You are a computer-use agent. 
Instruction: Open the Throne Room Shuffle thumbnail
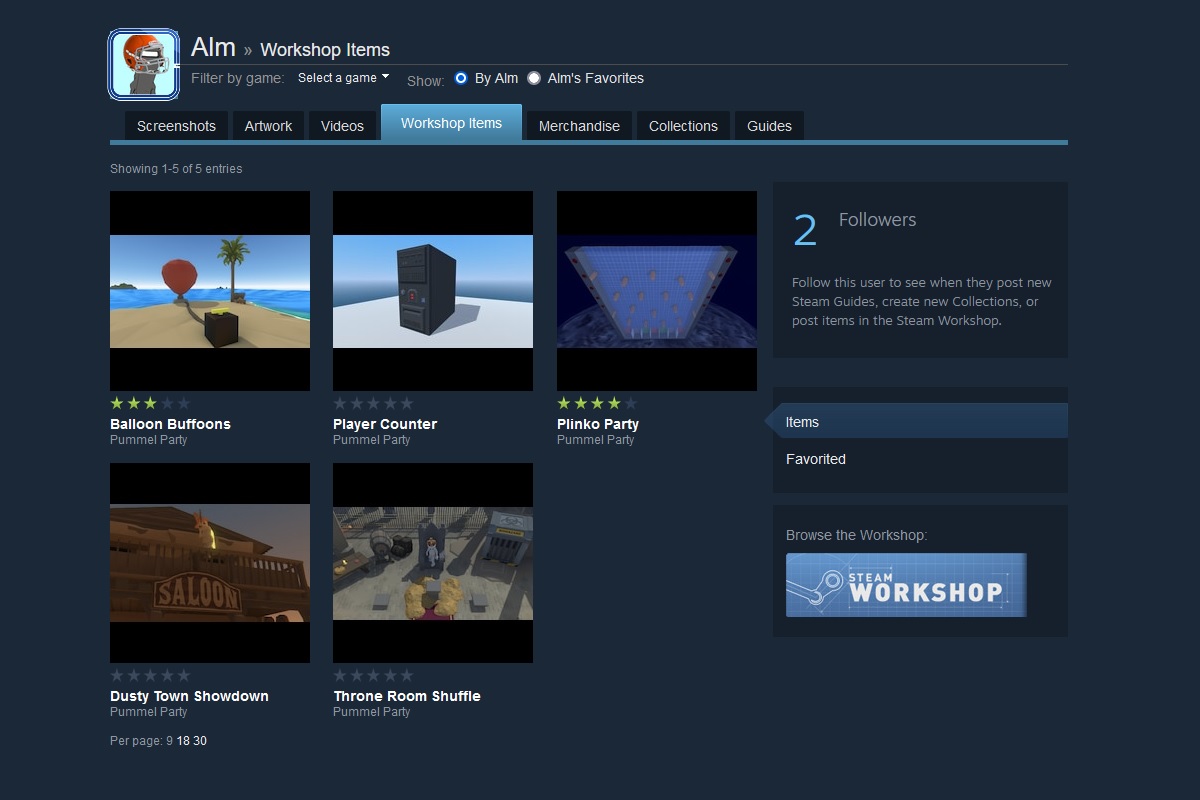tap(433, 563)
